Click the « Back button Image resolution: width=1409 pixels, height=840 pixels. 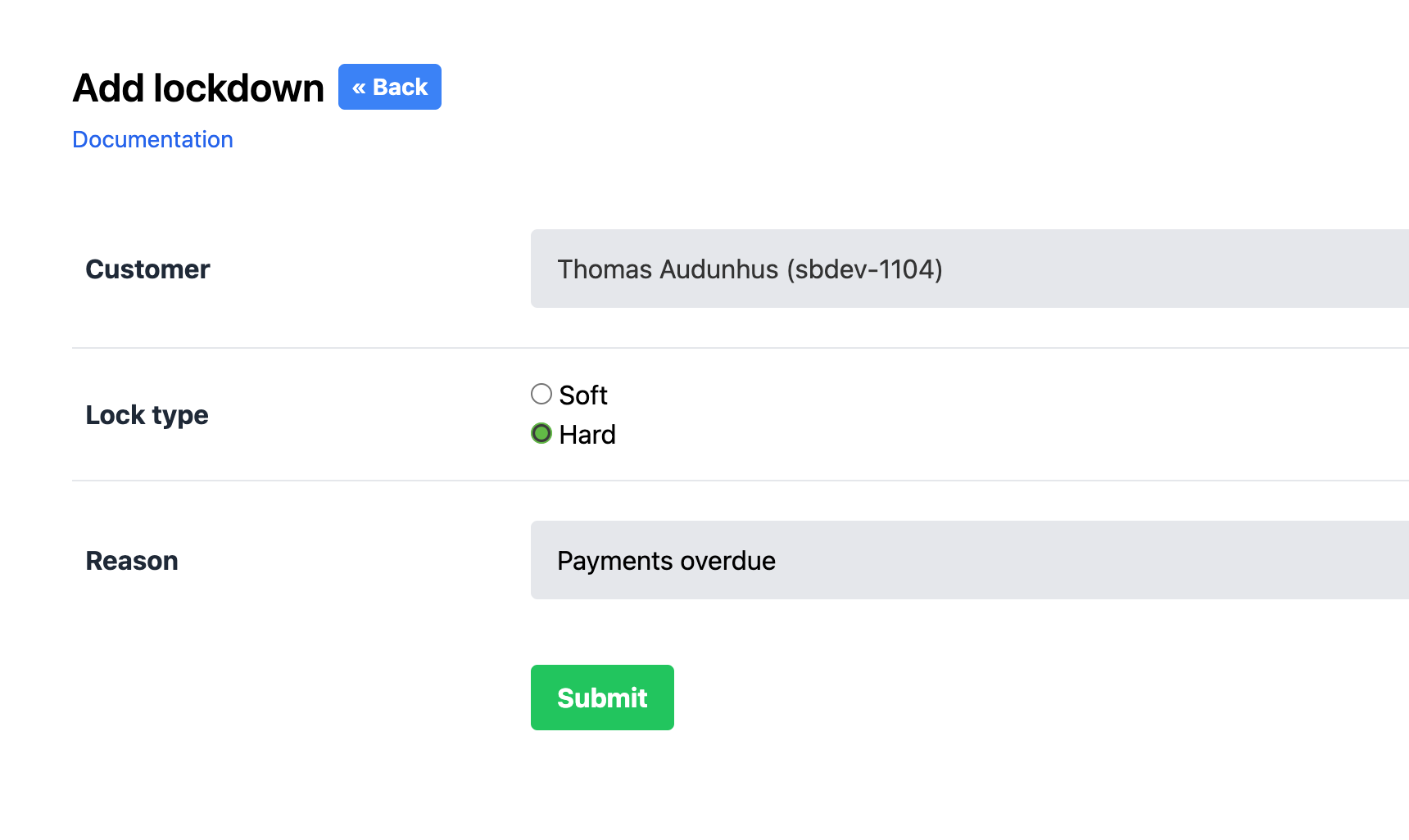[389, 86]
